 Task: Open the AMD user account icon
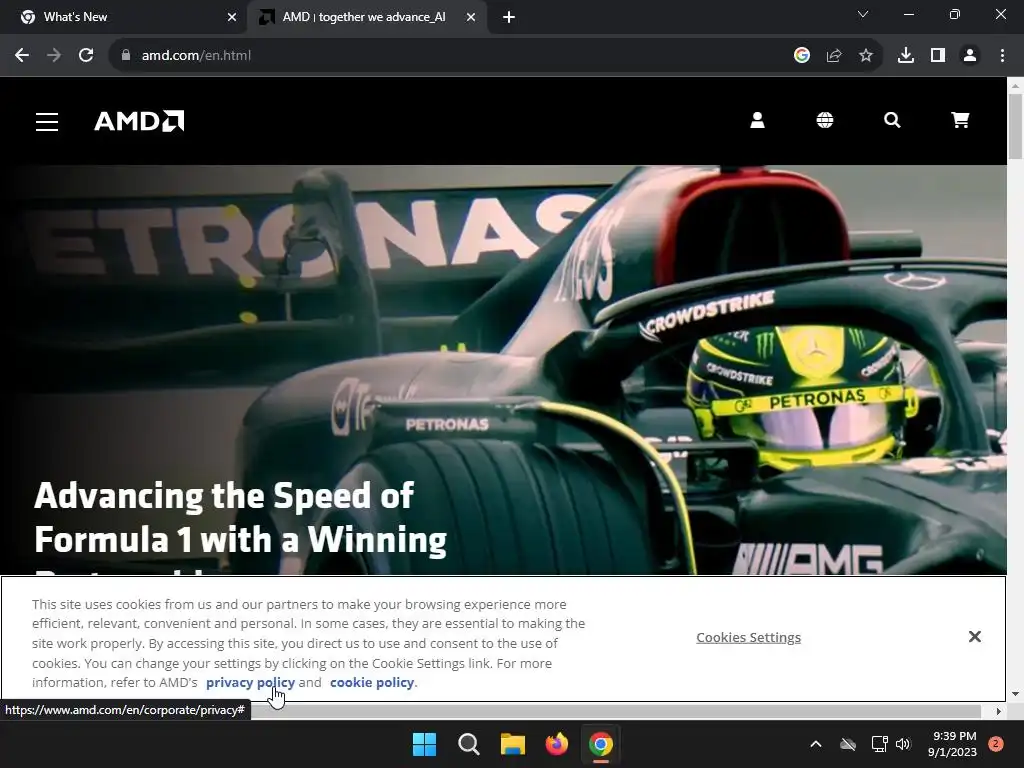click(x=758, y=120)
